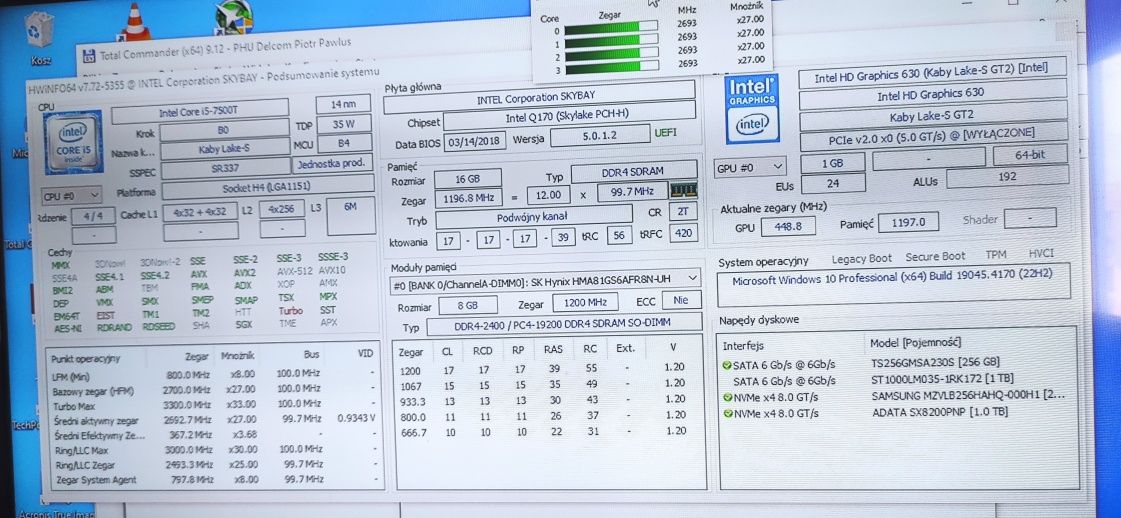This screenshot has height=518, width=1121.
Task: Click the Model [Pojemność] column header
Action: (x=915, y=344)
